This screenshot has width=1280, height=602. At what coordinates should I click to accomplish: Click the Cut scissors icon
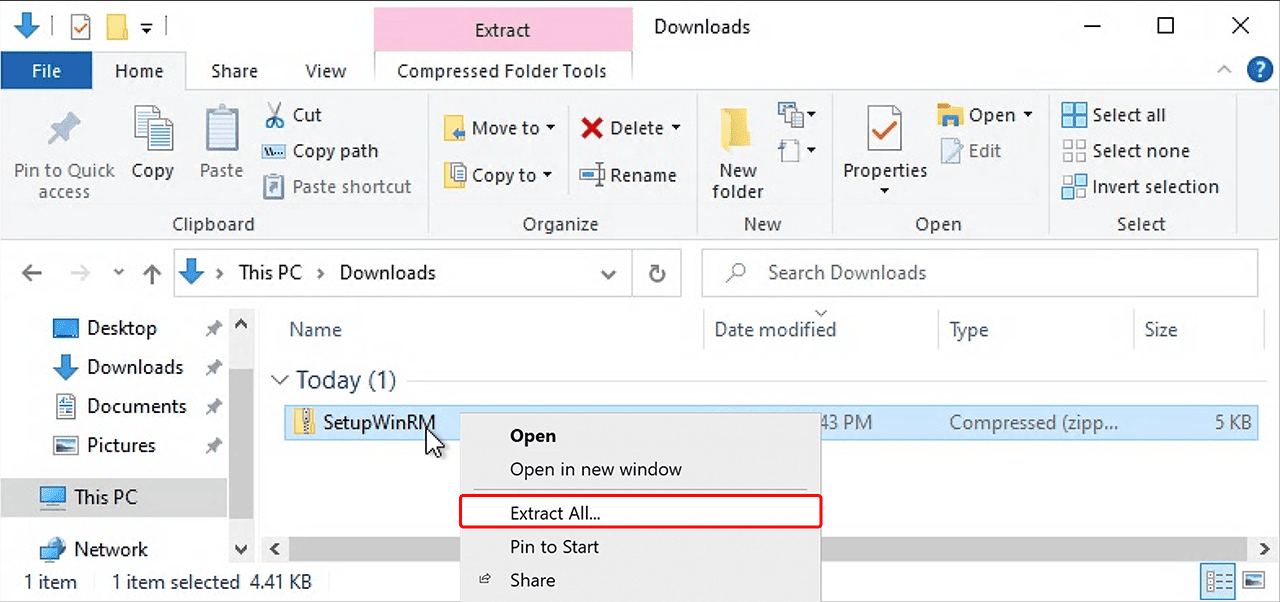pyautogui.click(x=274, y=115)
